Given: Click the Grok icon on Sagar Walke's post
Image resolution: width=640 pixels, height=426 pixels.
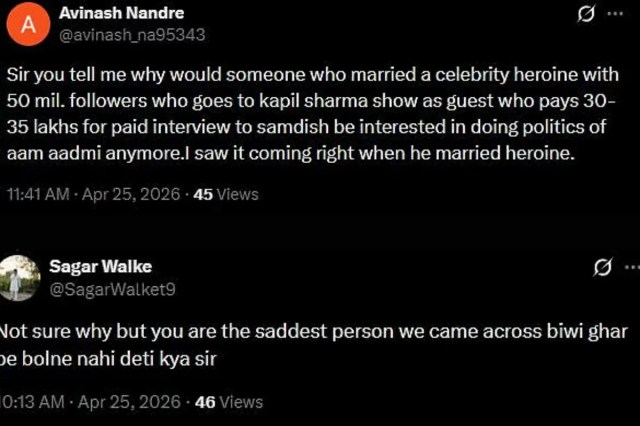Looking at the screenshot, I should pos(602,267).
